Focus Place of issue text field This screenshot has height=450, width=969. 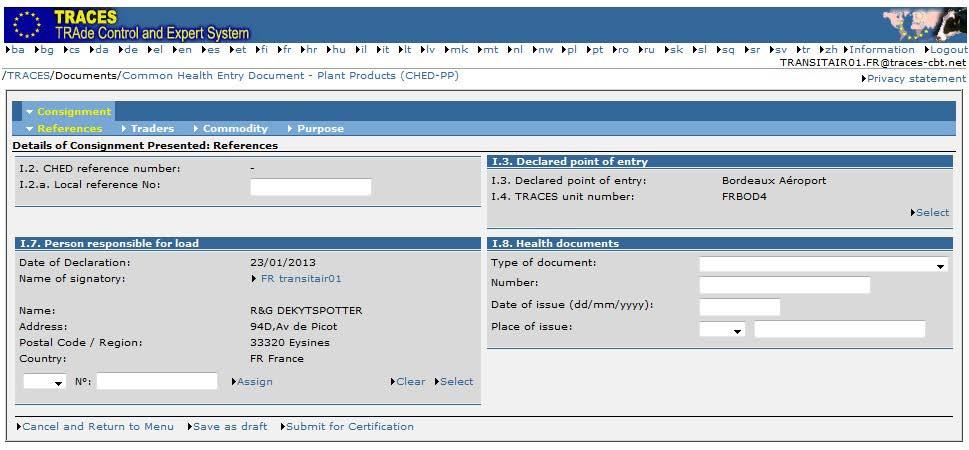click(840, 329)
